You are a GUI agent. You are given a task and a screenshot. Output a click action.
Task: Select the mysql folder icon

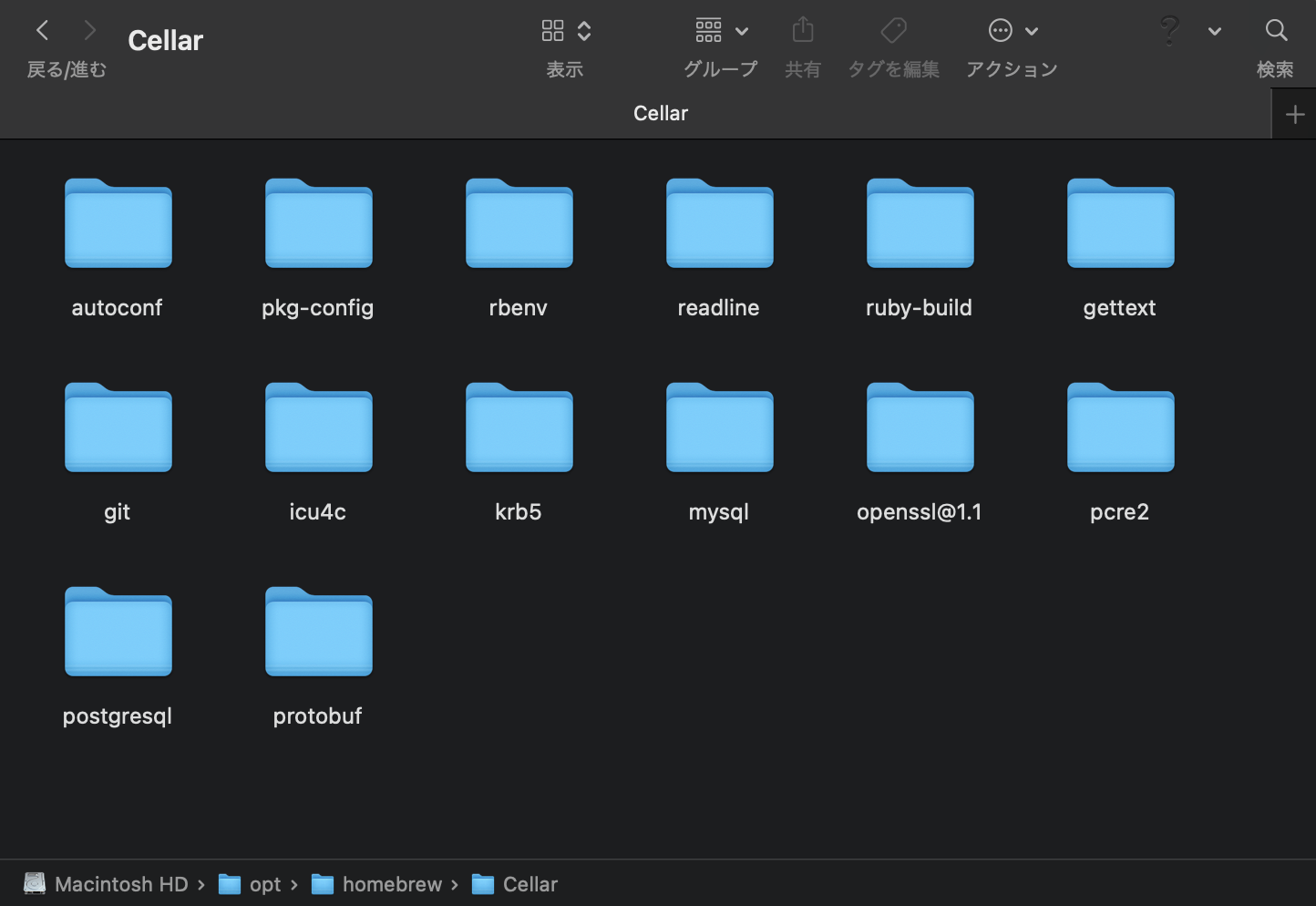[720, 427]
